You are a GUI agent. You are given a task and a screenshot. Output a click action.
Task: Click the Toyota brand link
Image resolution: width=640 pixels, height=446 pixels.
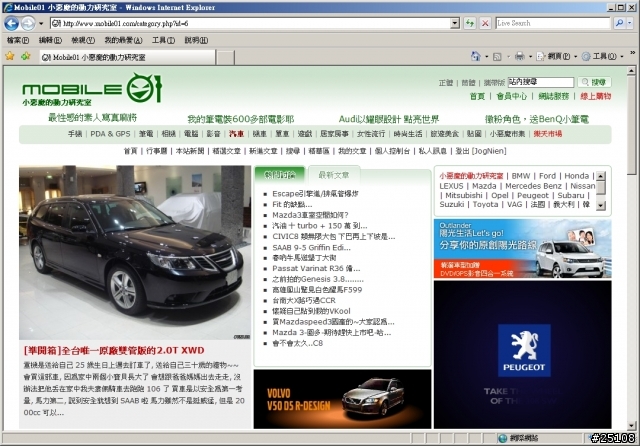point(485,204)
